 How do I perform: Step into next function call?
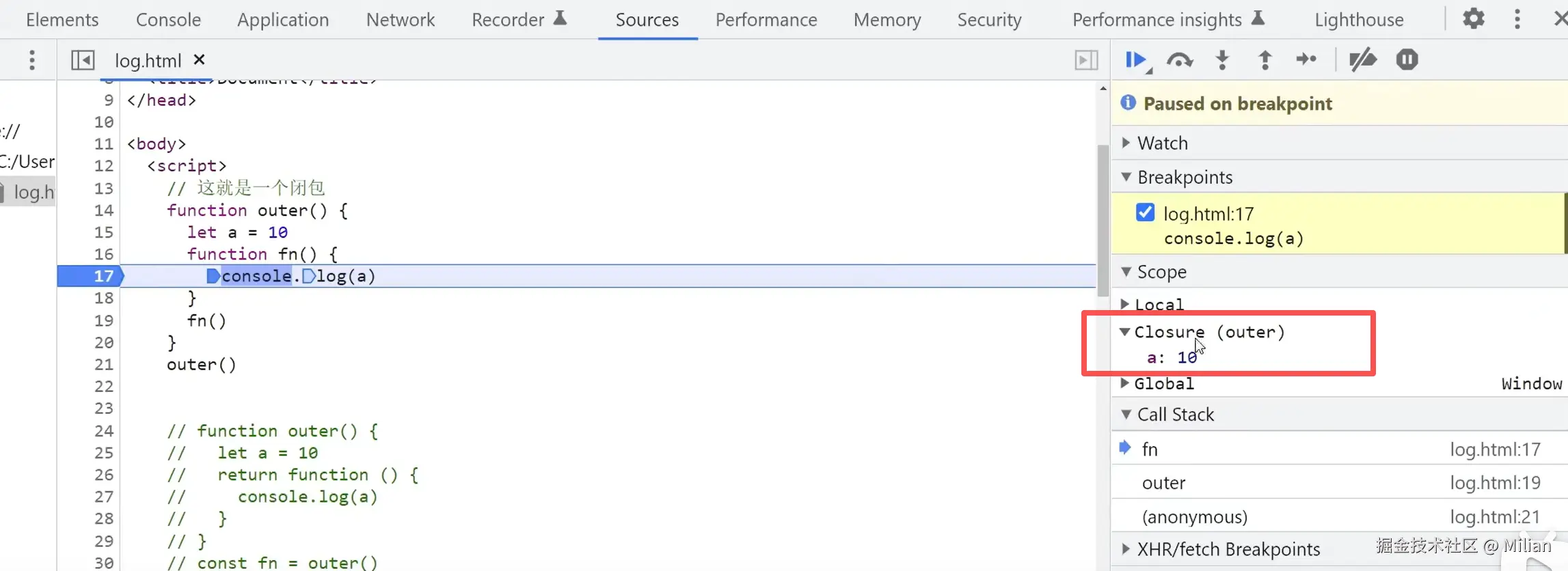tap(1222, 60)
